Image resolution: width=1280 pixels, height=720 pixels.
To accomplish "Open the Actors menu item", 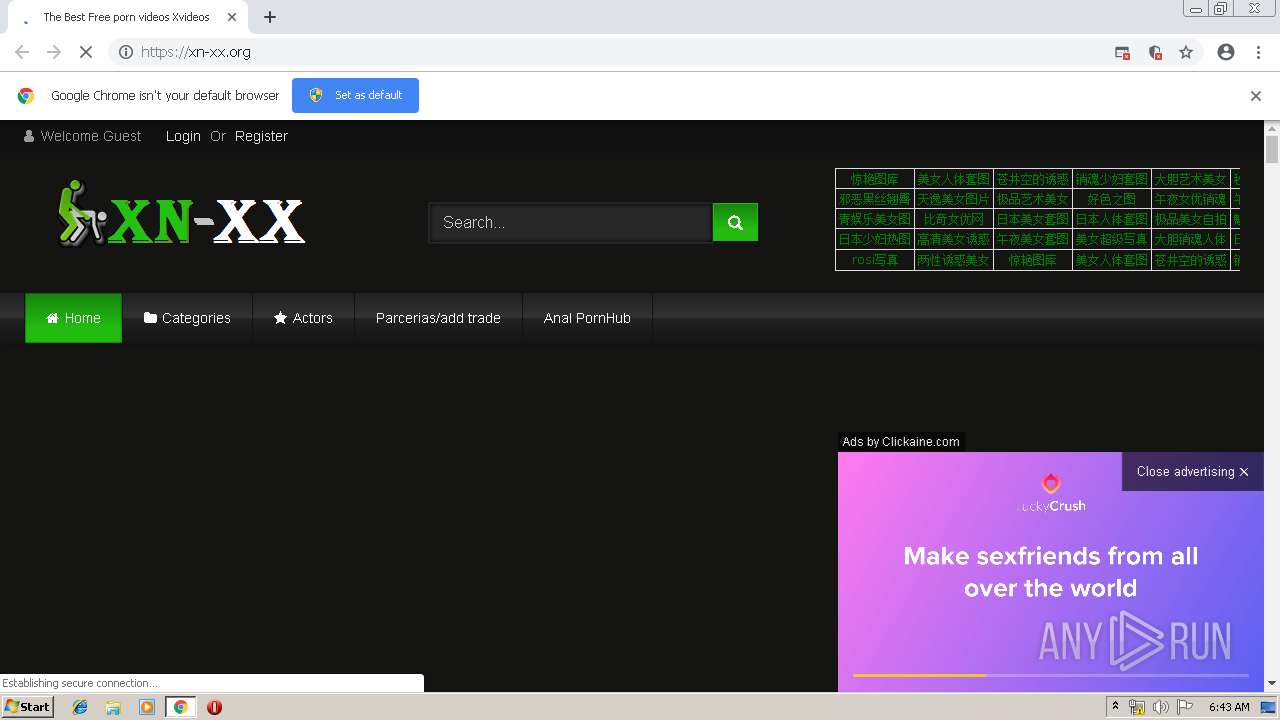I will click(x=303, y=318).
